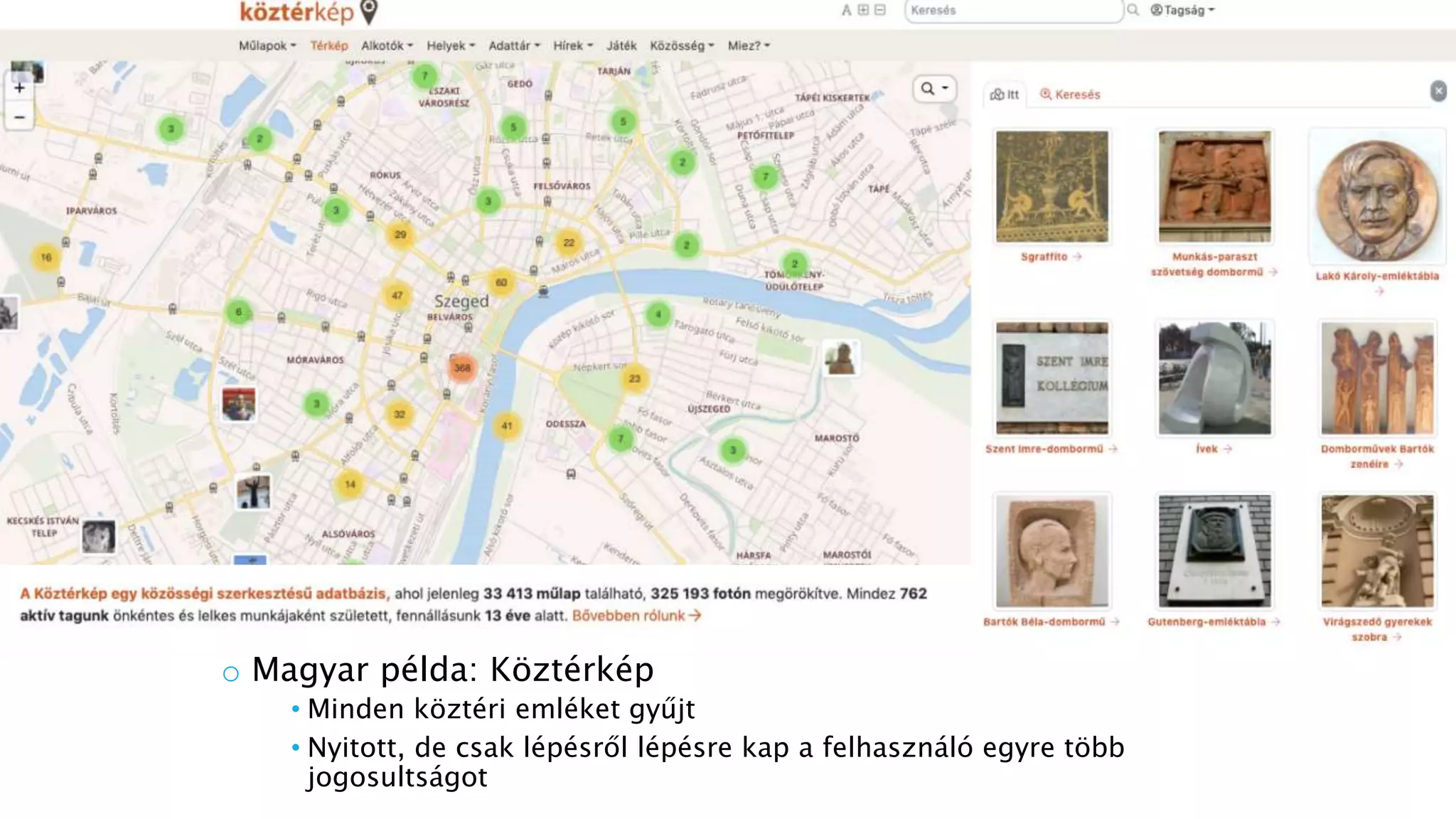Image resolution: width=1456 pixels, height=819 pixels.
Task: Click the Domborművek Bartók wooden reliefs thumbnail
Action: [x=1377, y=378]
